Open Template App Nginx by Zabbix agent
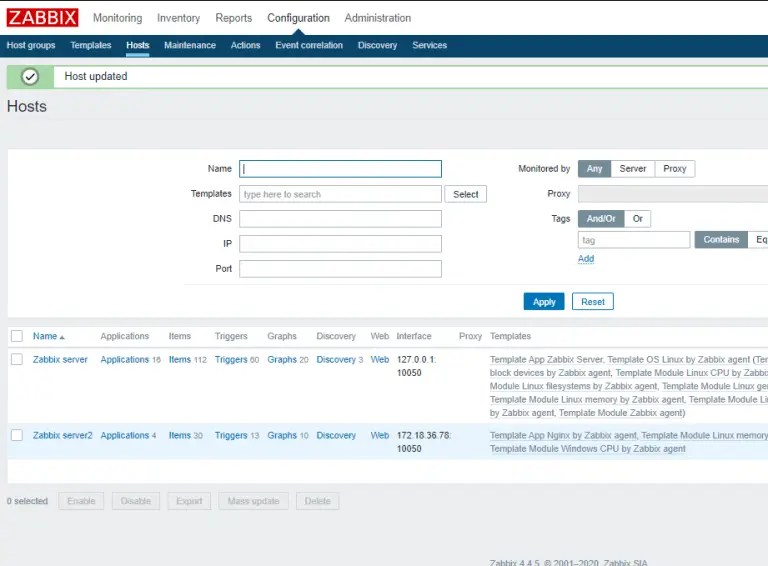This screenshot has width=768, height=566. point(563,435)
